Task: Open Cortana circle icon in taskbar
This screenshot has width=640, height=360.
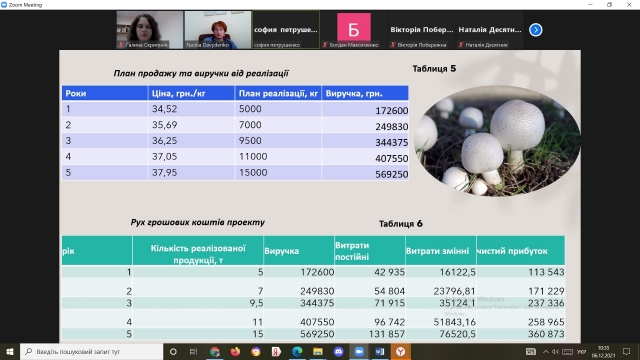Action: pyautogui.click(x=173, y=351)
